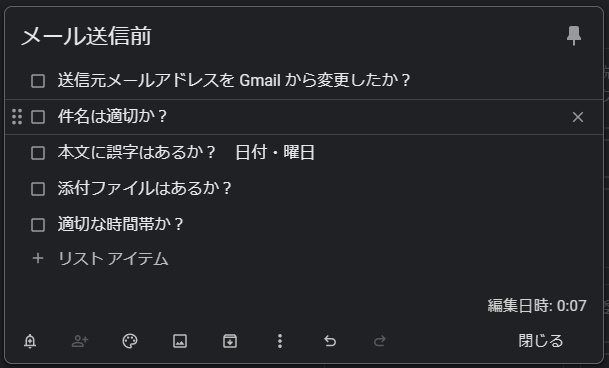609x368 pixels.
Task: Undo the last edit
Action: point(330,341)
